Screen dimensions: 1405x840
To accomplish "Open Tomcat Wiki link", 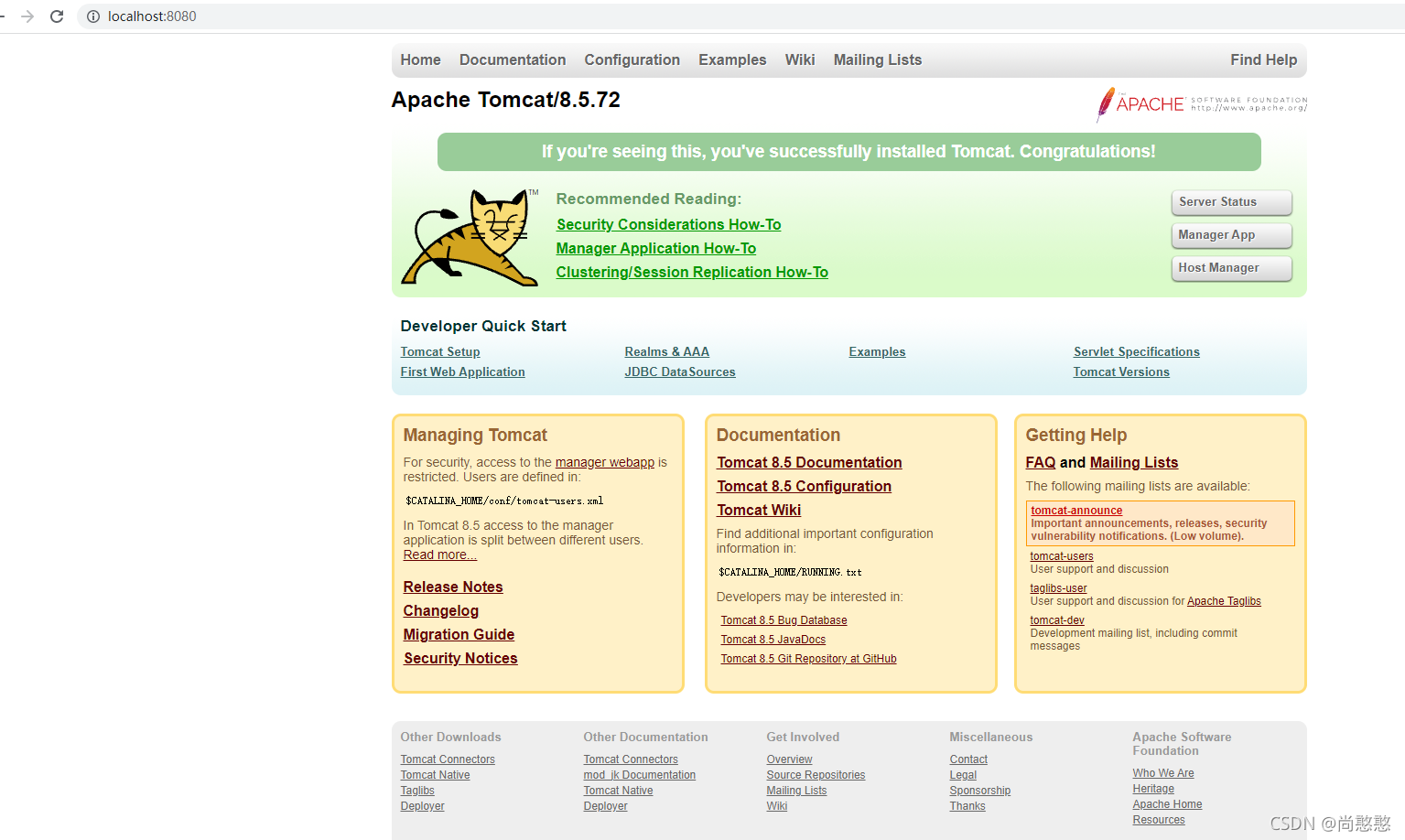I will (759, 510).
